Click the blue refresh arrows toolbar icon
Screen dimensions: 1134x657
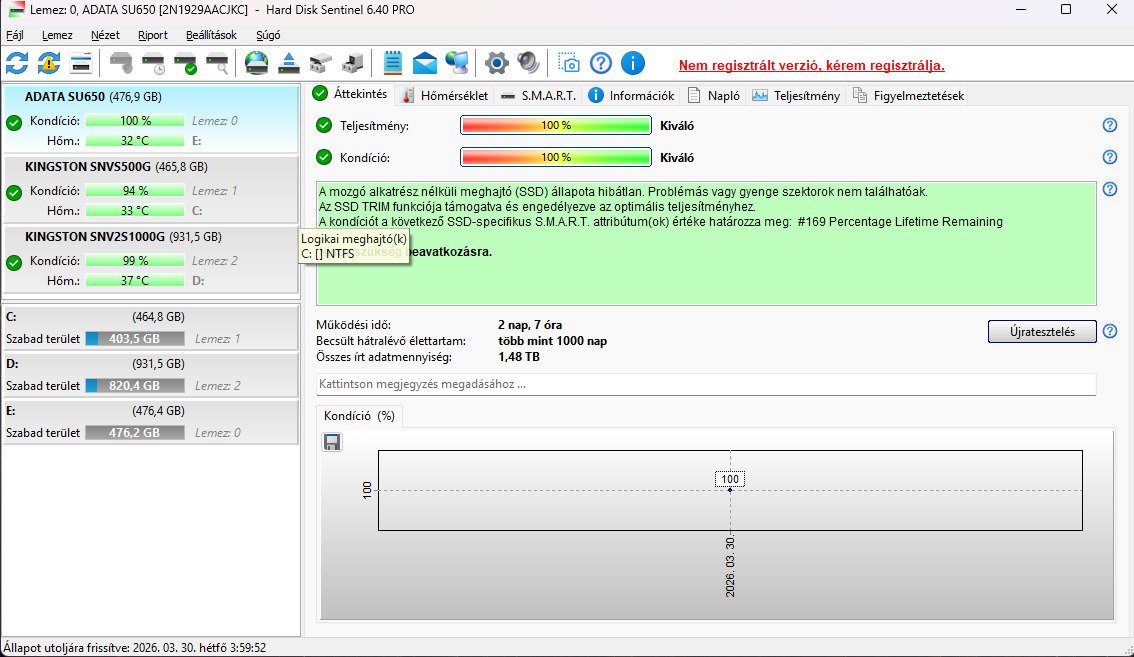pos(17,64)
